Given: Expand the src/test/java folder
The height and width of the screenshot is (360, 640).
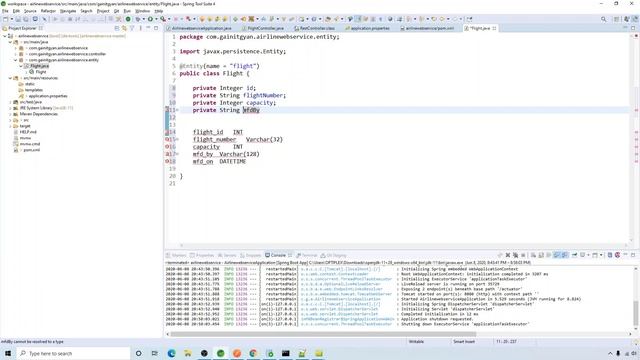Looking at the screenshot, I should click(x=10, y=102).
